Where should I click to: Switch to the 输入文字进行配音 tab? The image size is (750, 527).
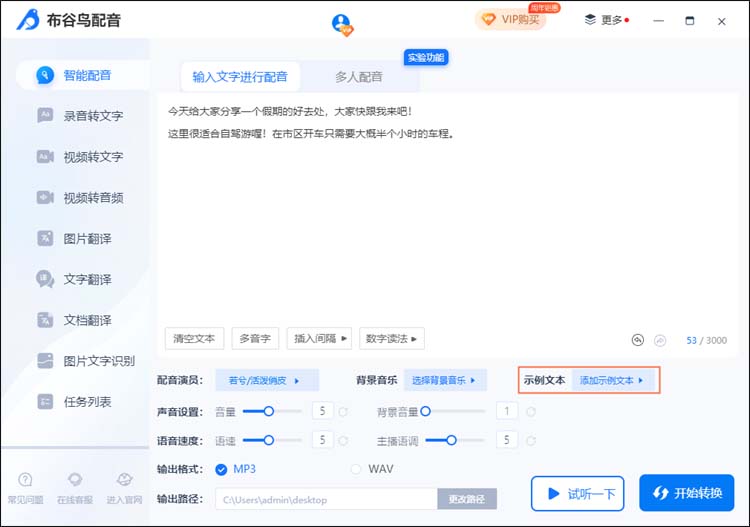[240, 77]
